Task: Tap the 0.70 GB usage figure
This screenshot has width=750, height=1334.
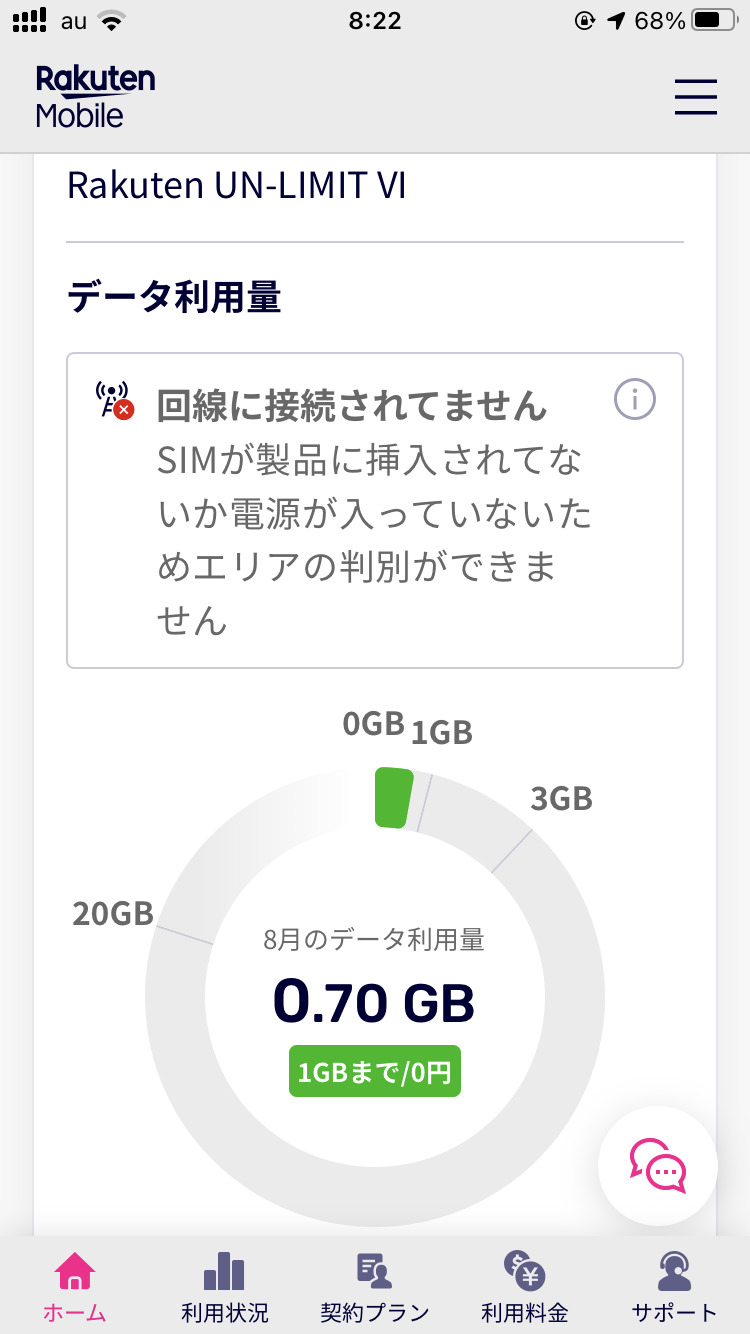Action: point(374,1003)
